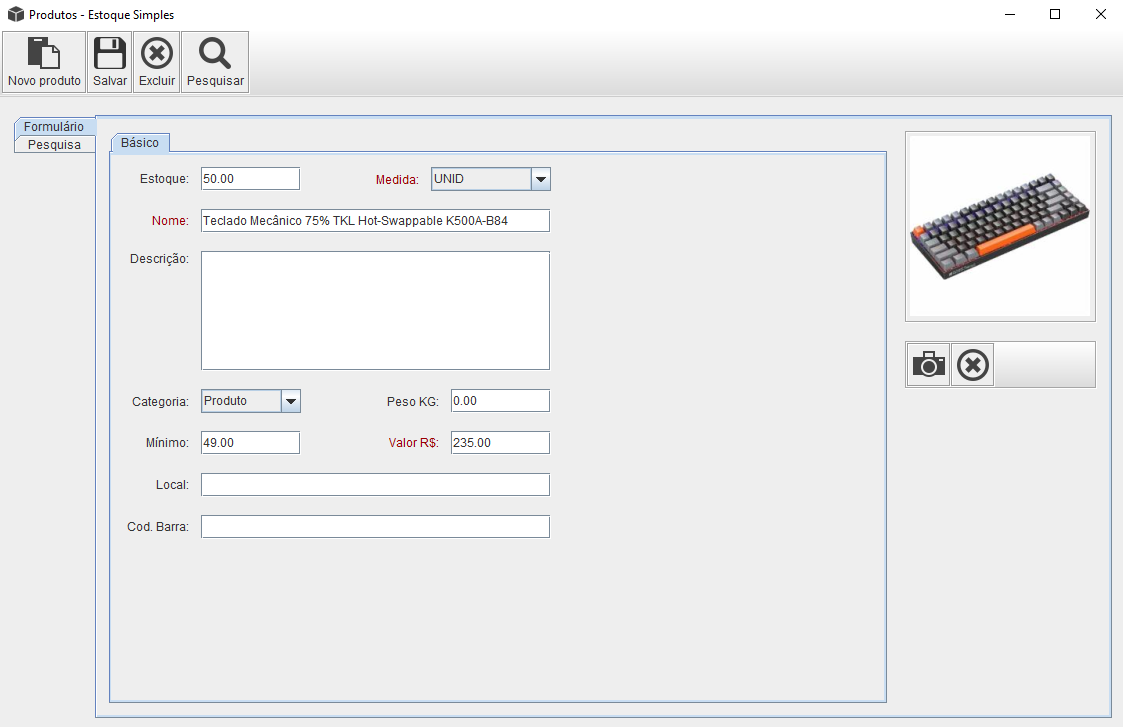Expand the Medida dropdown arrow
The height and width of the screenshot is (727, 1123).
point(541,179)
